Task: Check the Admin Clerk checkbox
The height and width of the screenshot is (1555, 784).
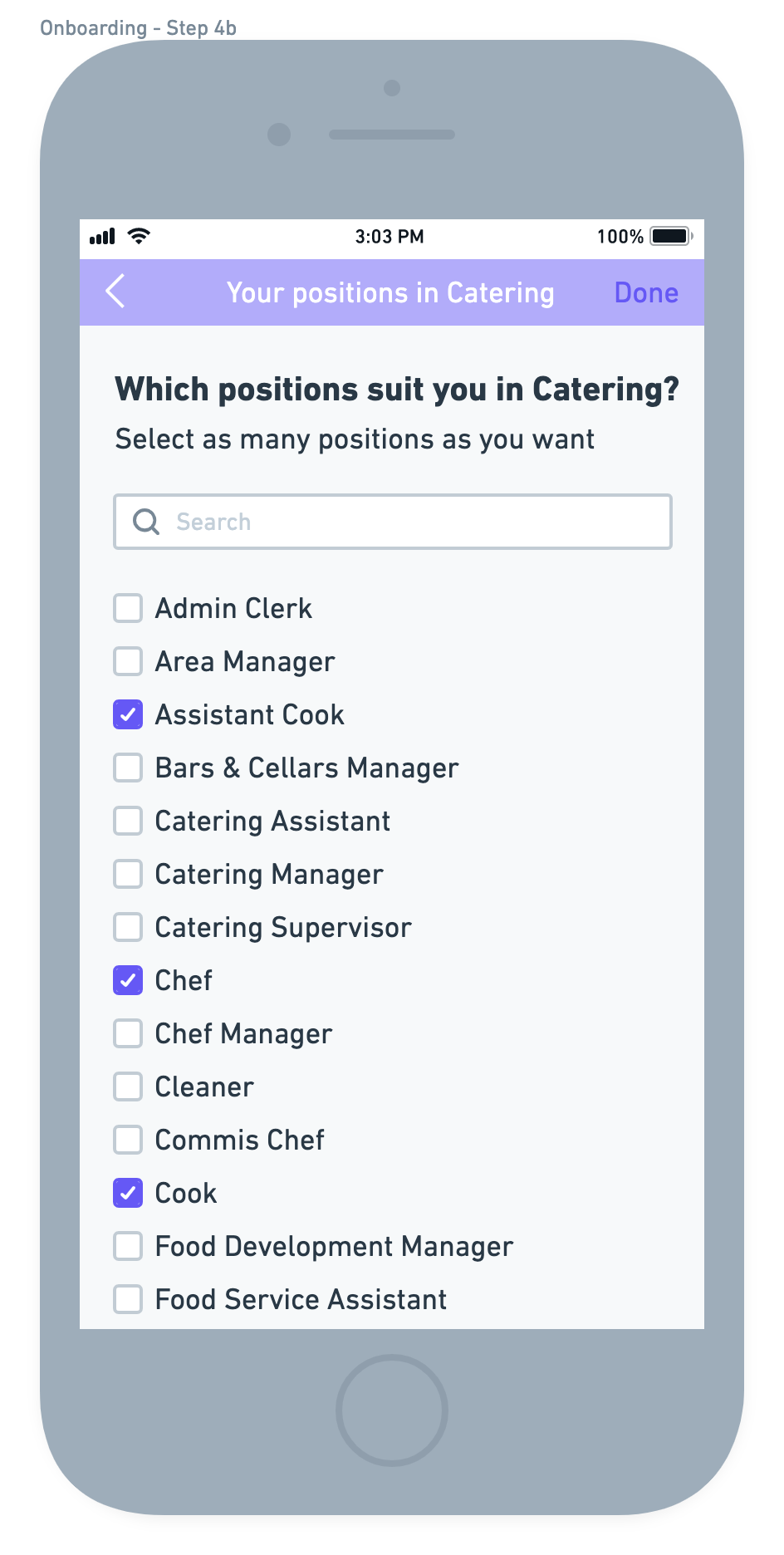Action: (128, 608)
